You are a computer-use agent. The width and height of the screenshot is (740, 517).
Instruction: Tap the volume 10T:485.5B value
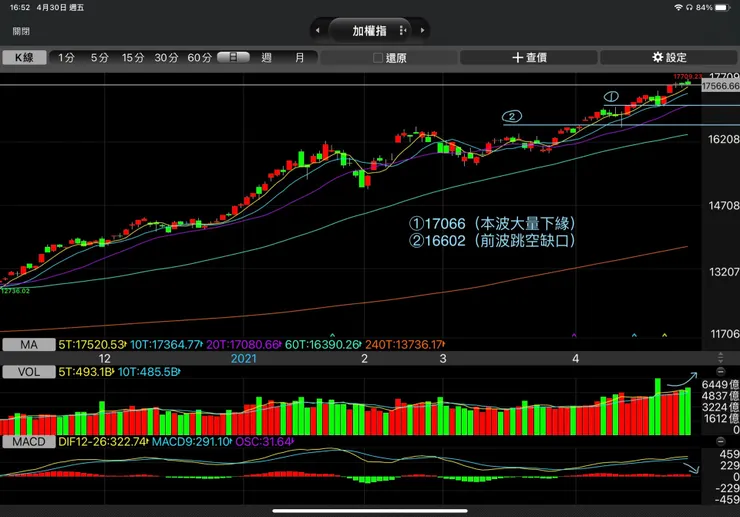149,372
